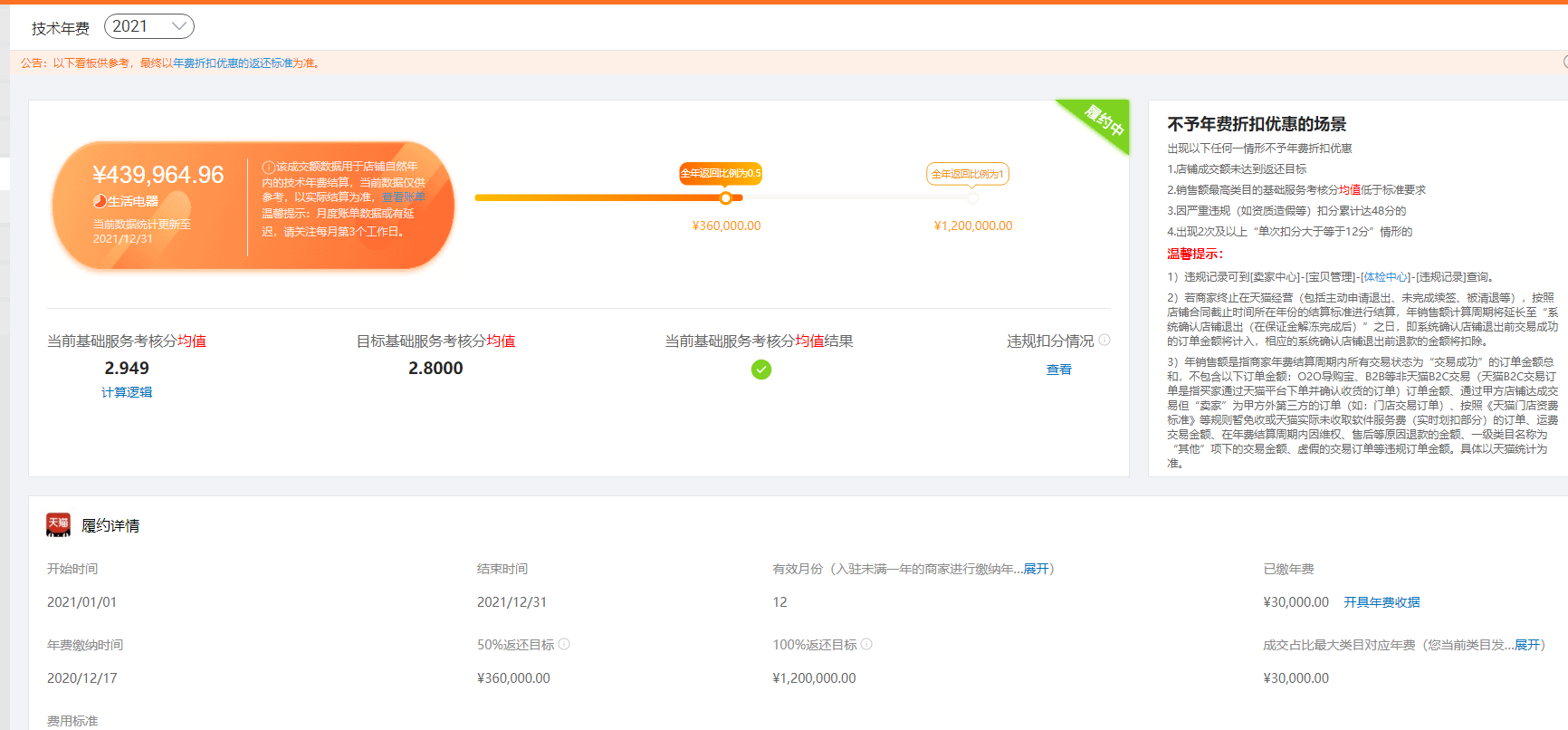Click 不予年费折扣优惠的场景 heading
Viewport: 1568px width, 730px height.
(1257, 124)
